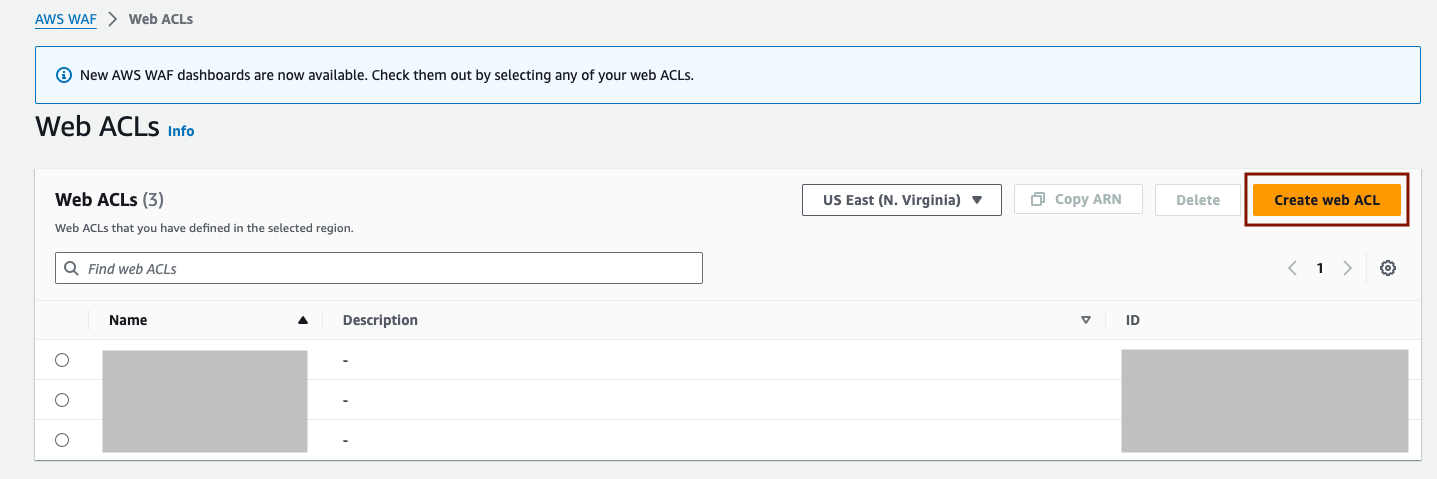Click the ID column header
Viewport: 1437px width, 479px height.
coord(1133,321)
